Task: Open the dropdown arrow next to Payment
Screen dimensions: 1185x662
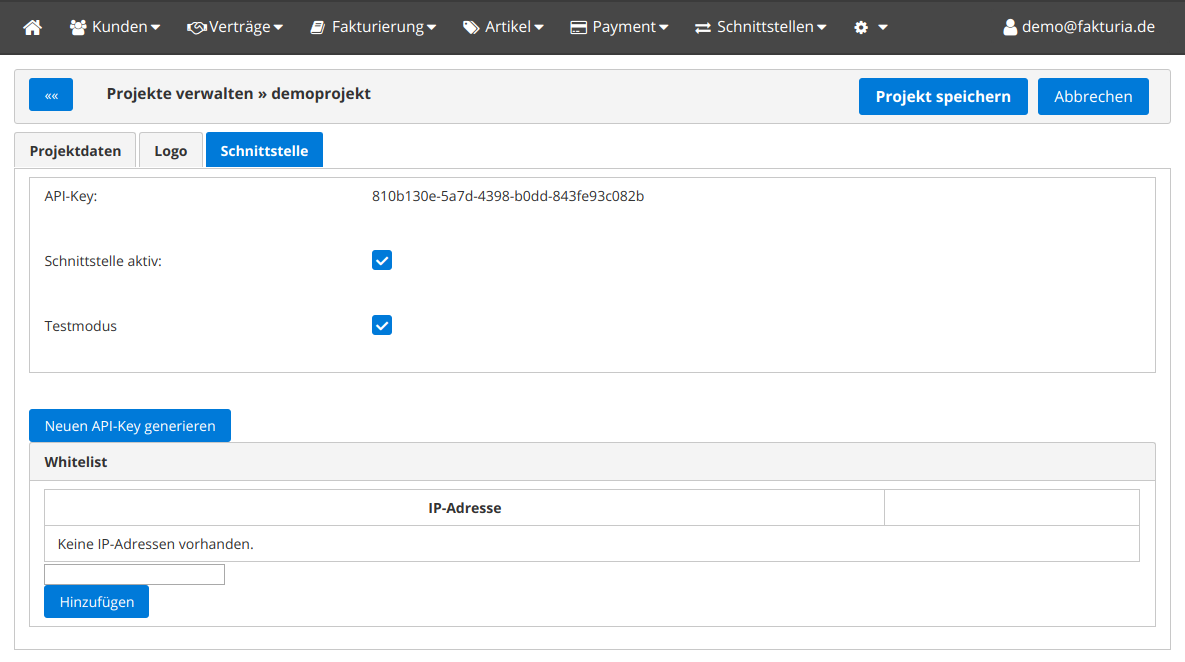Action: point(664,28)
